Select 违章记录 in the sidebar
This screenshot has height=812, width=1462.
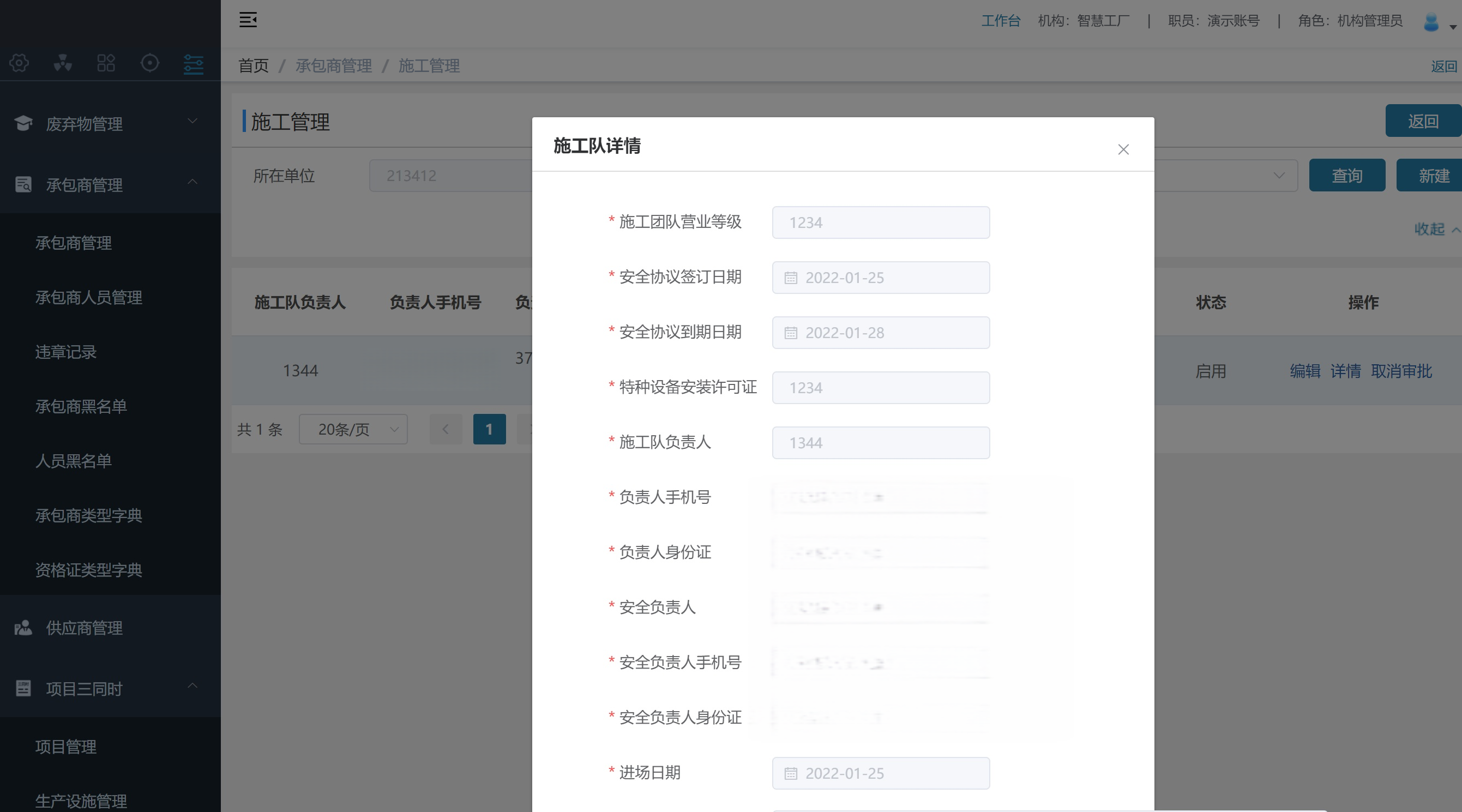tap(66, 352)
